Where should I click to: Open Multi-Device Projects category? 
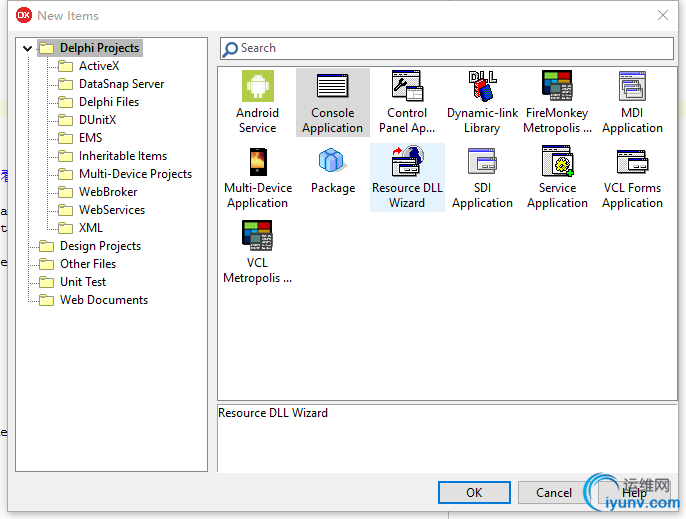click(135, 174)
